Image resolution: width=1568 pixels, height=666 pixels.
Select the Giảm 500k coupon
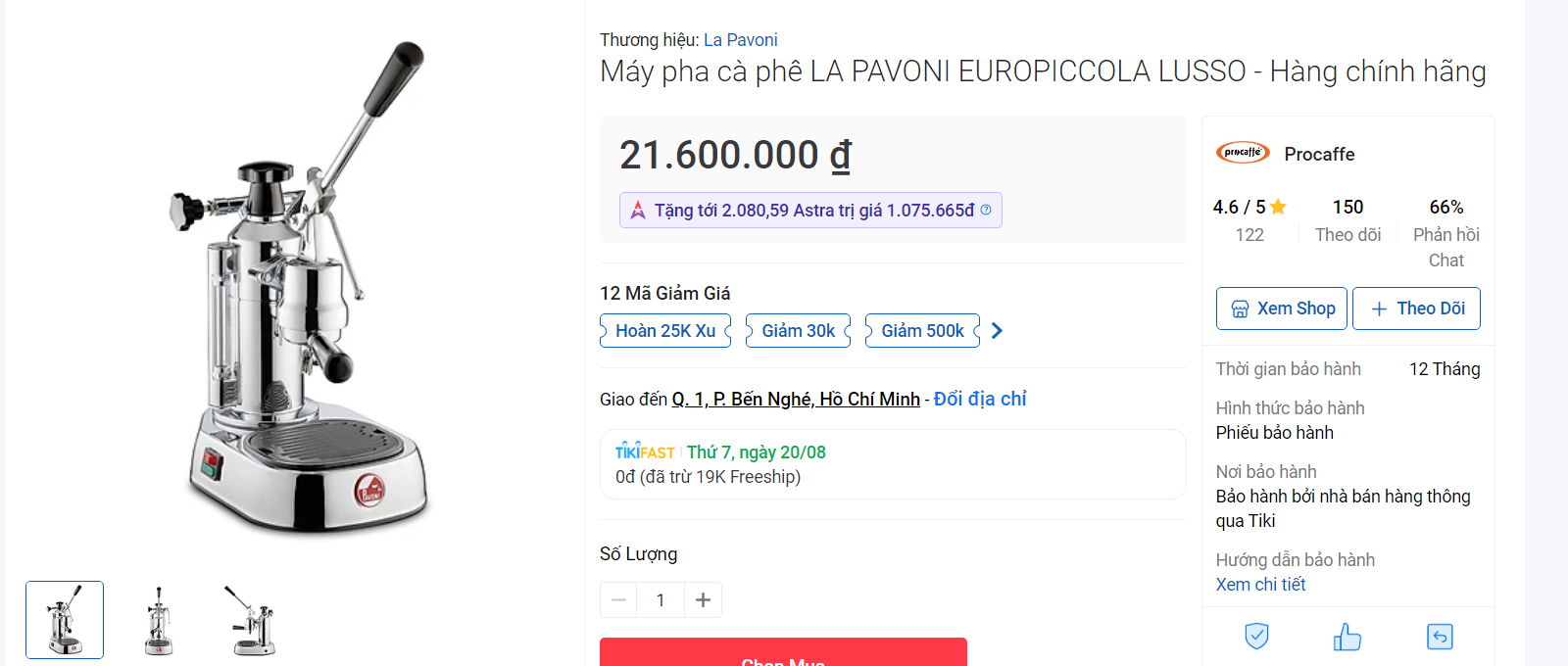pyautogui.click(x=922, y=331)
